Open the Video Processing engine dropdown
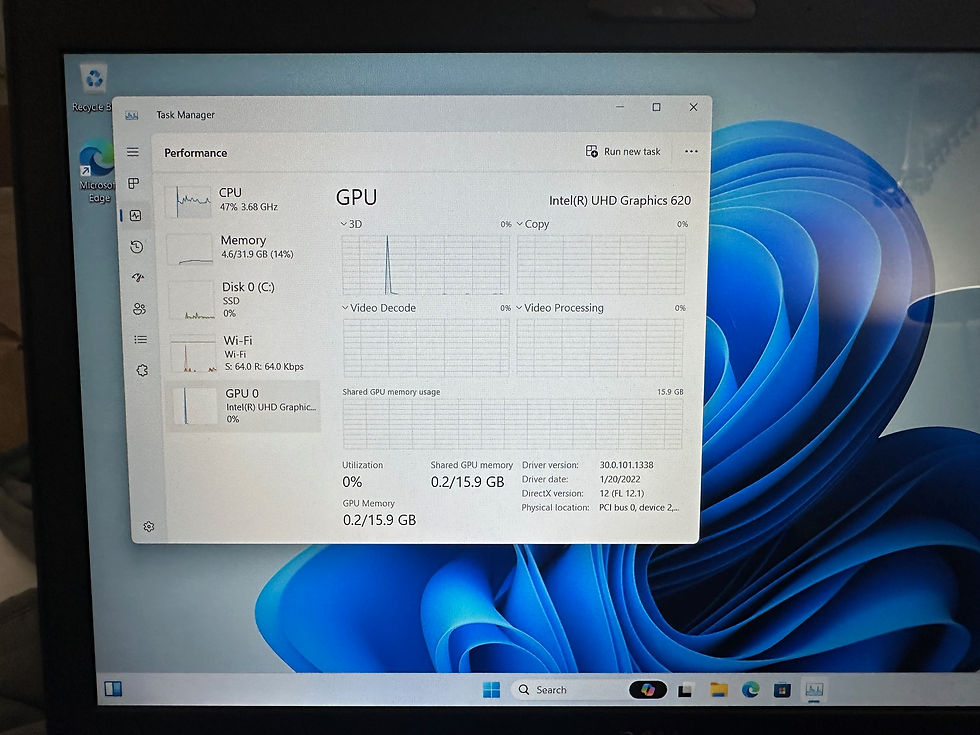Viewport: 980px width, 735px height. [x=560, y=308]
